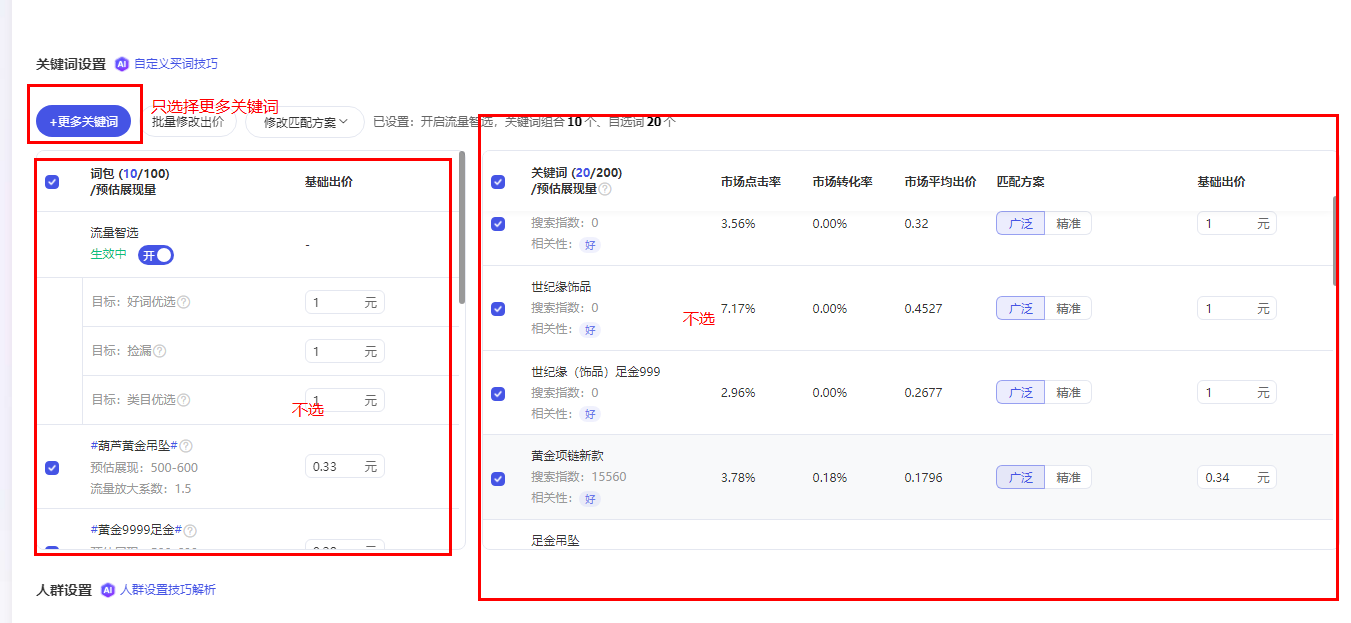The width and height of the screenshot is (1351, 623).
Task: Uncheck the 世纪缘饰品 keyword checkbox
Action: (x=498, y=309)
